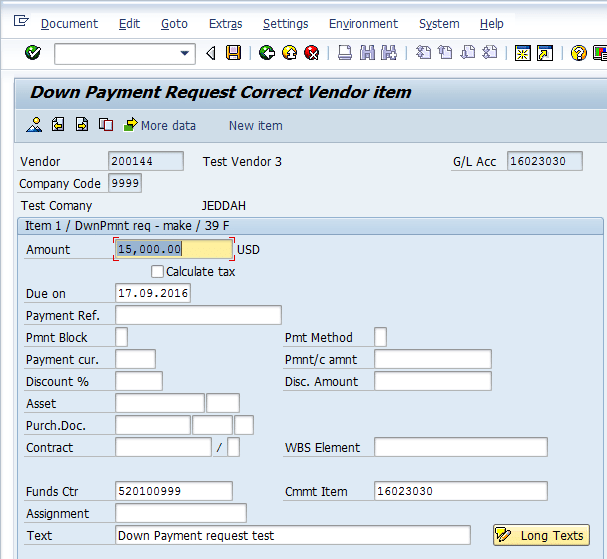Click the Company Code field 9999
Screen dimensions: 607x559
[125, 183]
